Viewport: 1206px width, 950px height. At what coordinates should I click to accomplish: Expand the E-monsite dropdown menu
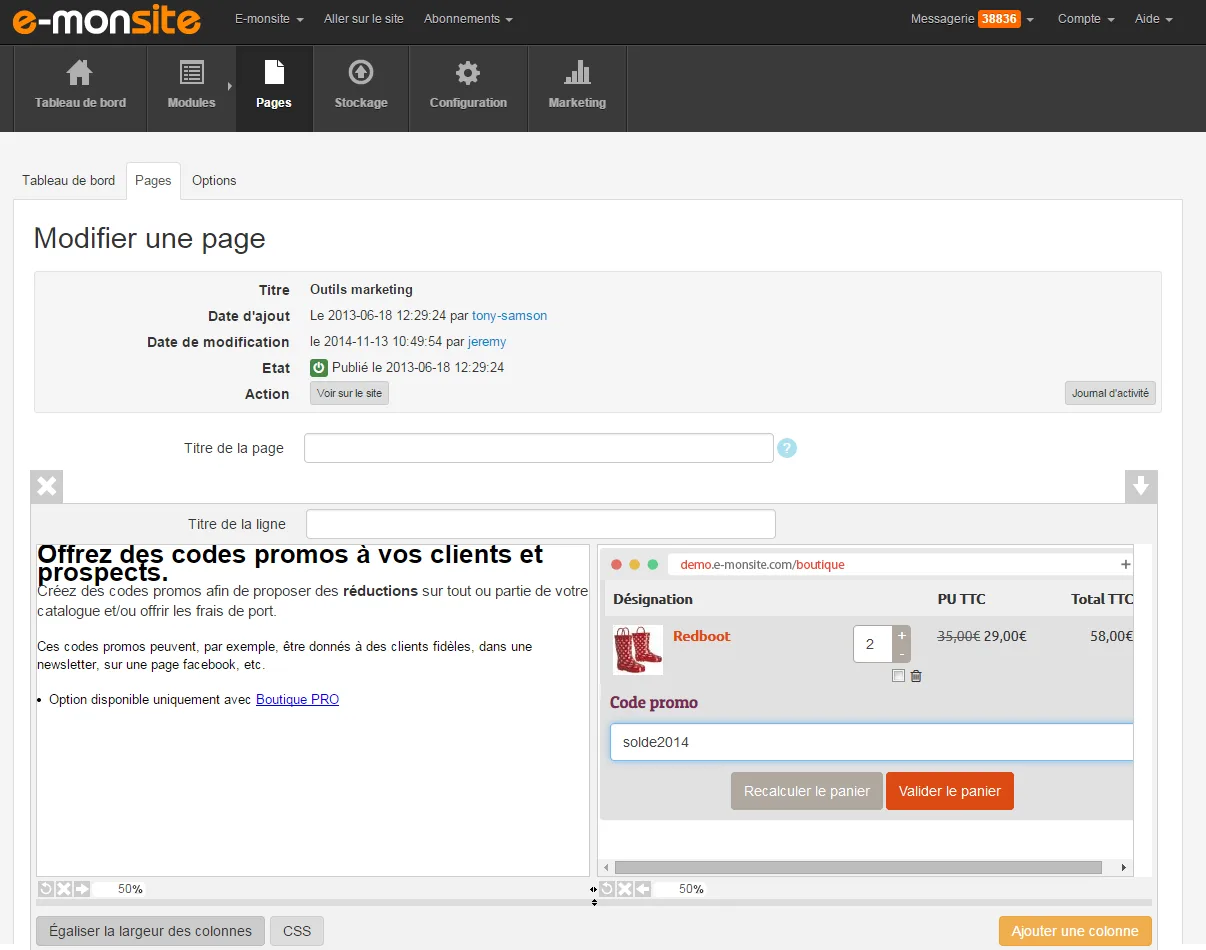269,19
